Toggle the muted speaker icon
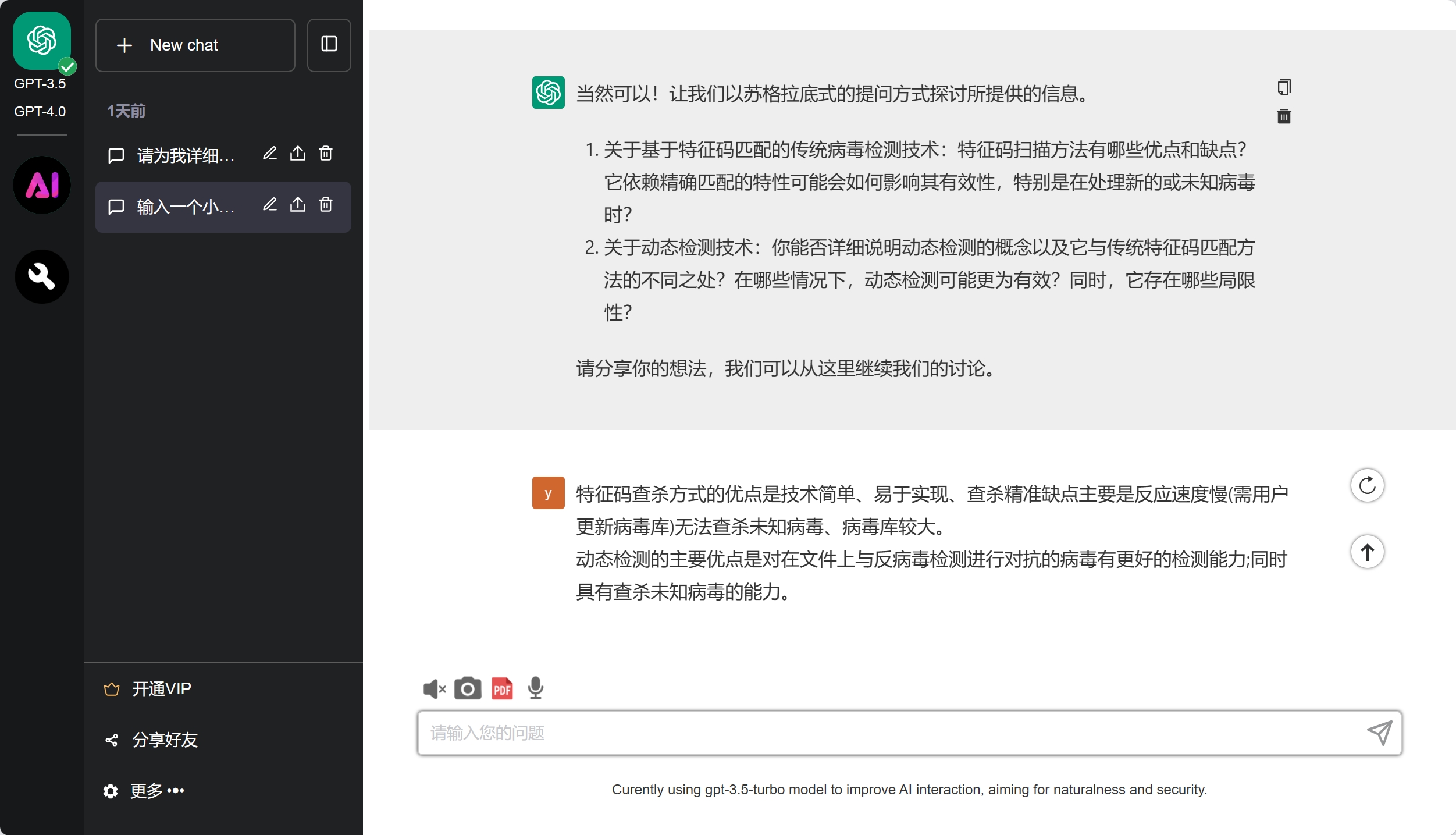1456x835 pixels. tap(434, 689)
